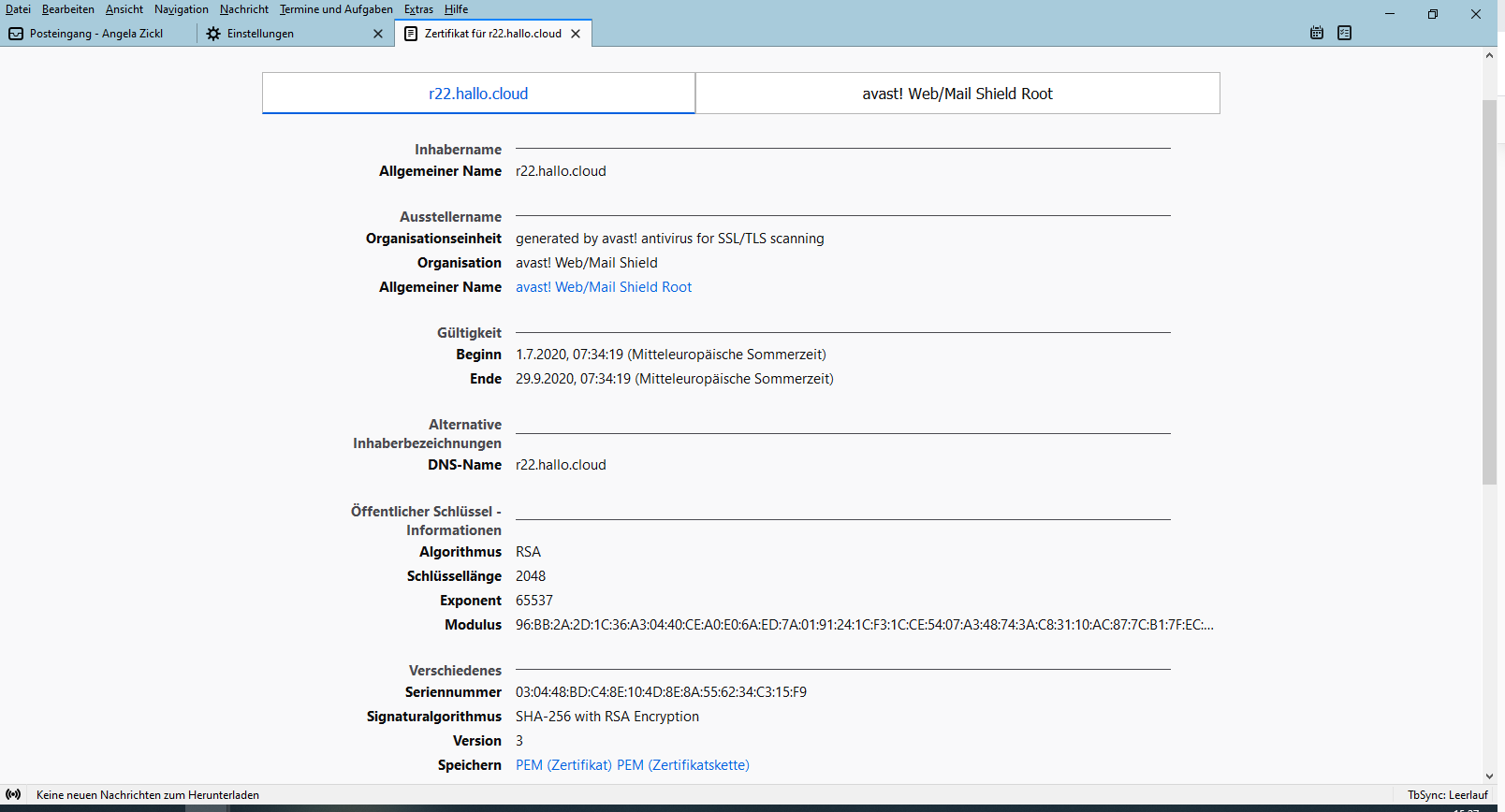The width and height of the screenshot is (1505, 812).
Task: Click 'SHA-256 with RSA Encryption' value
Action: [x=607, y=717]
